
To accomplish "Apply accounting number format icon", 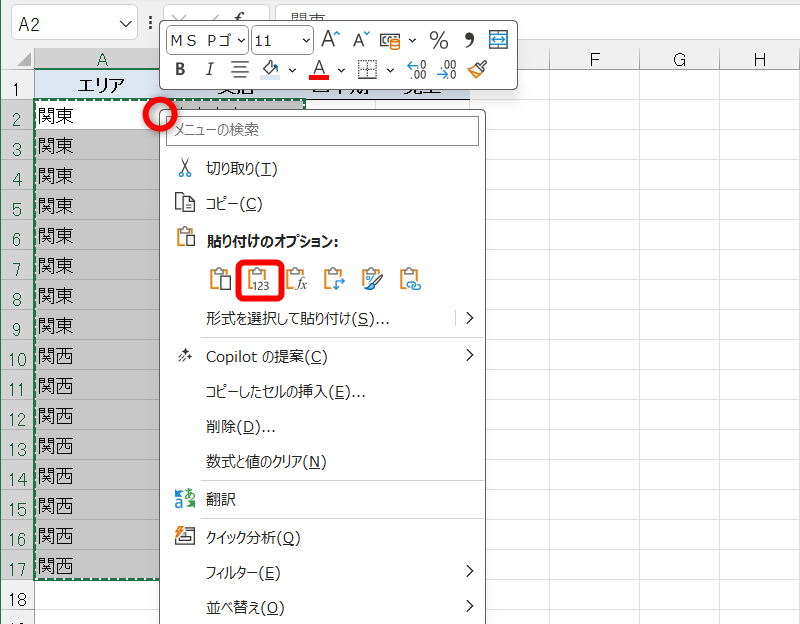I will point(390,40).
